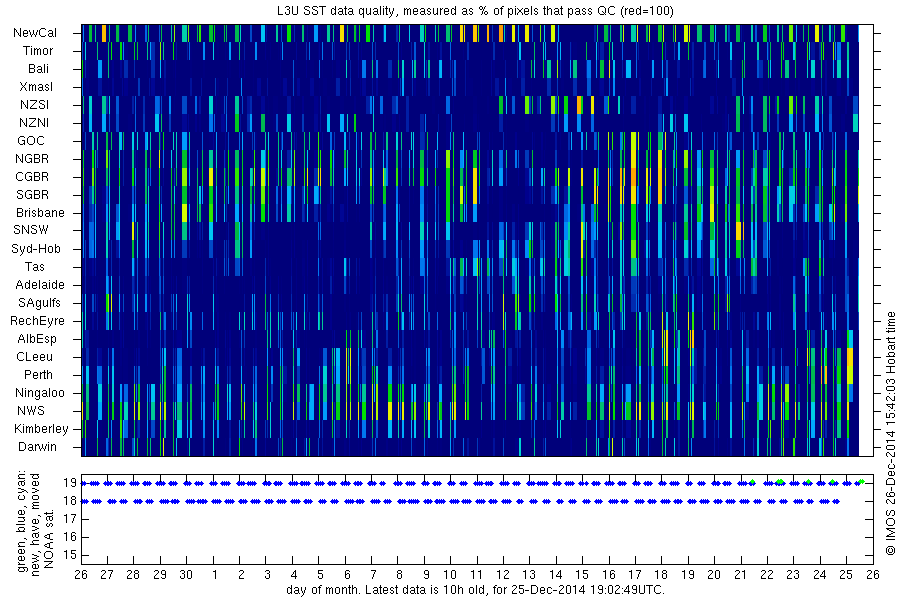Click the Bali region label

coord(38,69)
